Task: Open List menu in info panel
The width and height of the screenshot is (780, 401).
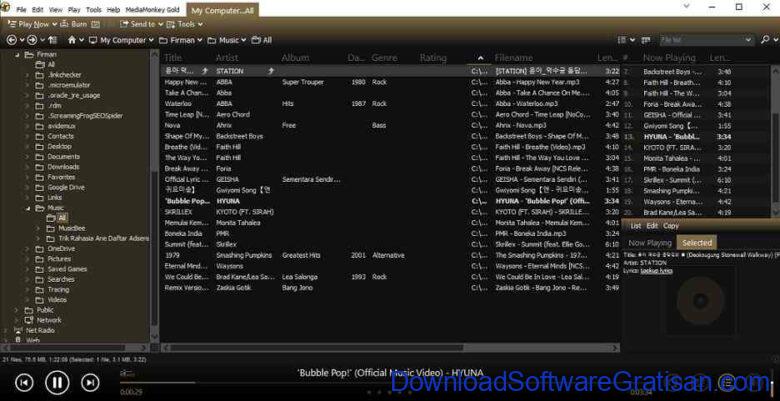Action: [636, 226]
